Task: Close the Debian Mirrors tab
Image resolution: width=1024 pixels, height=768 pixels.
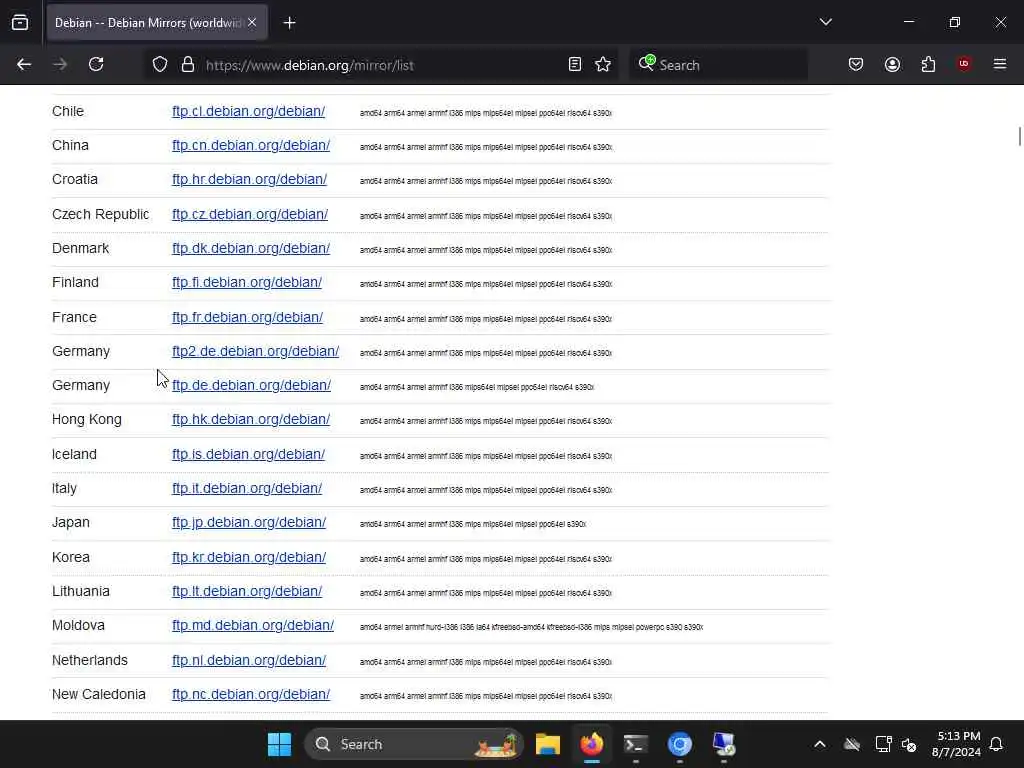Action: [252, 22]
